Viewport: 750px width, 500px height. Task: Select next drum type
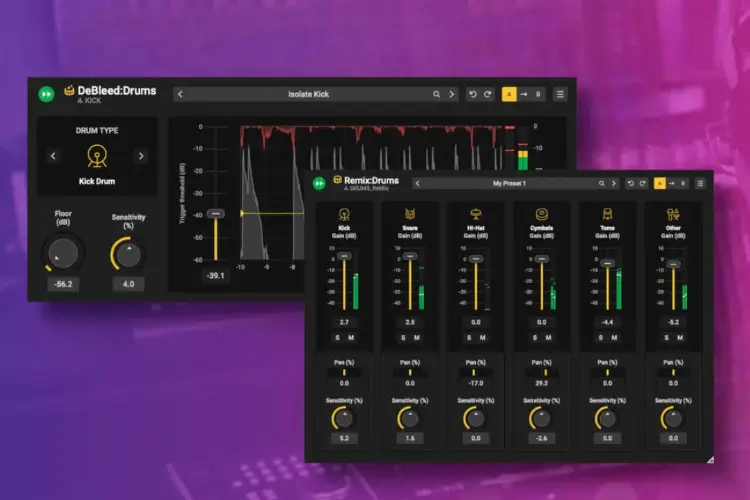[x=141, y=156]
